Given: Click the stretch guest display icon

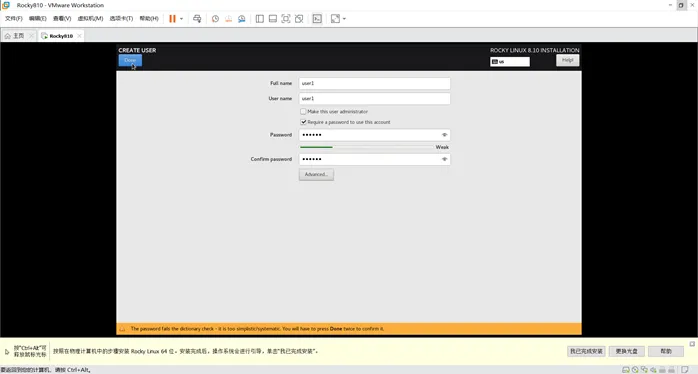Looking at the screenshot, I should pos(335,19).
